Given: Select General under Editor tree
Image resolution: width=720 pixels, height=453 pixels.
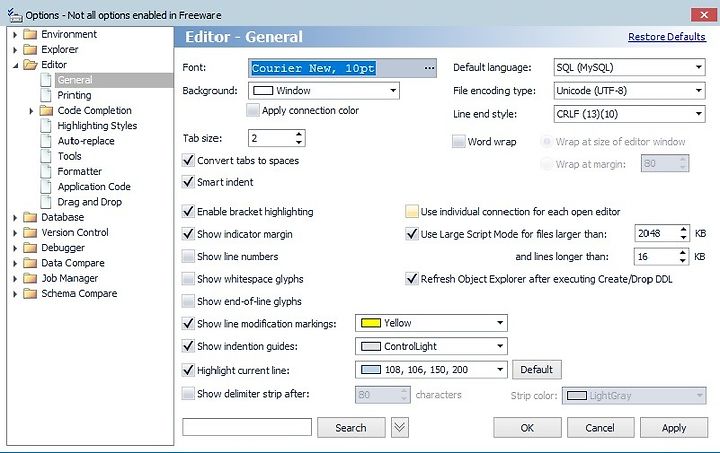Looking at the screenshot, I should [x=75, y=80].
